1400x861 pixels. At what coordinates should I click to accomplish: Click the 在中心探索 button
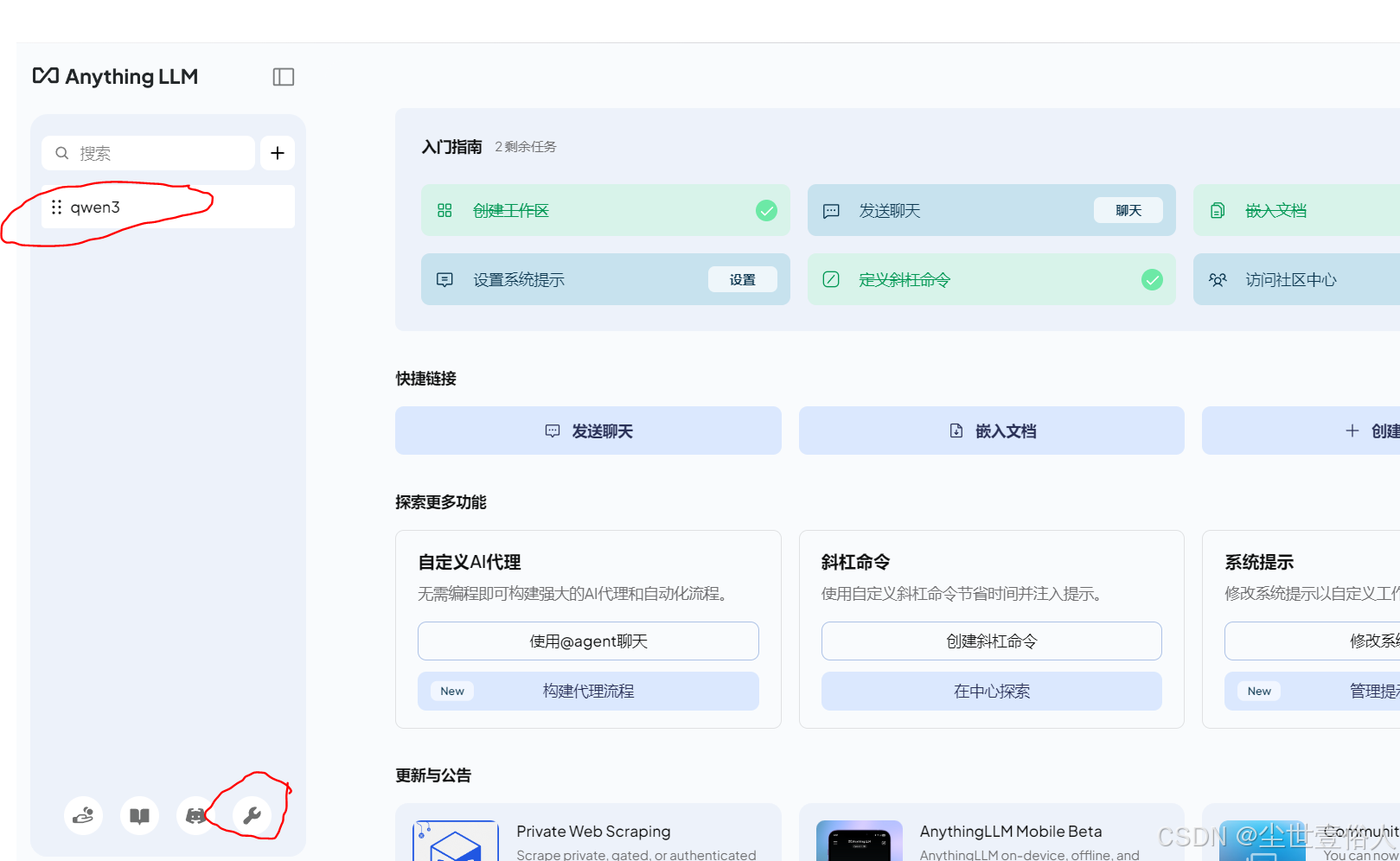(x=992, y=692)
